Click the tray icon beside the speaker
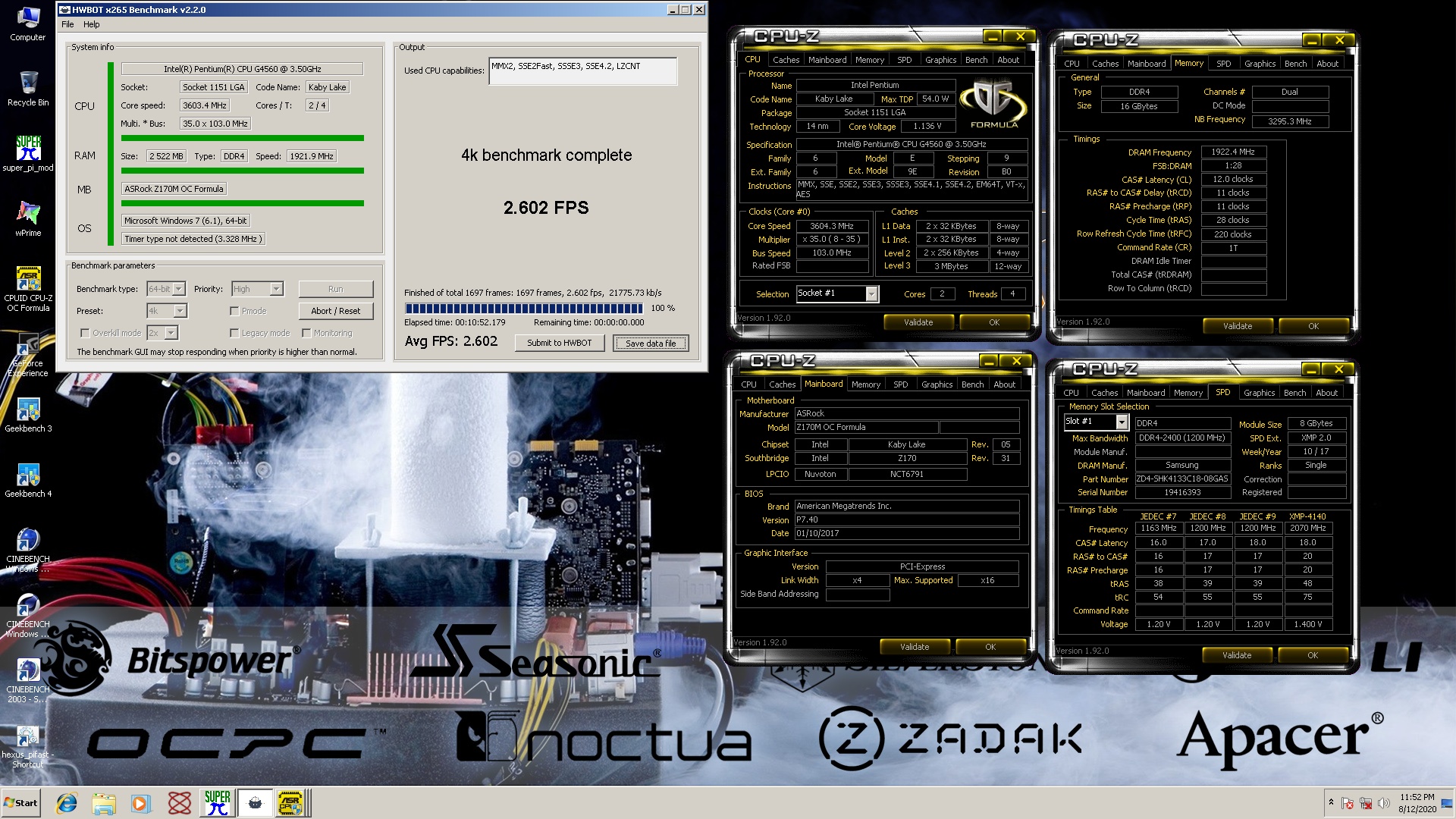The width and height of the screenshot is (1456, 819). 1365,803
